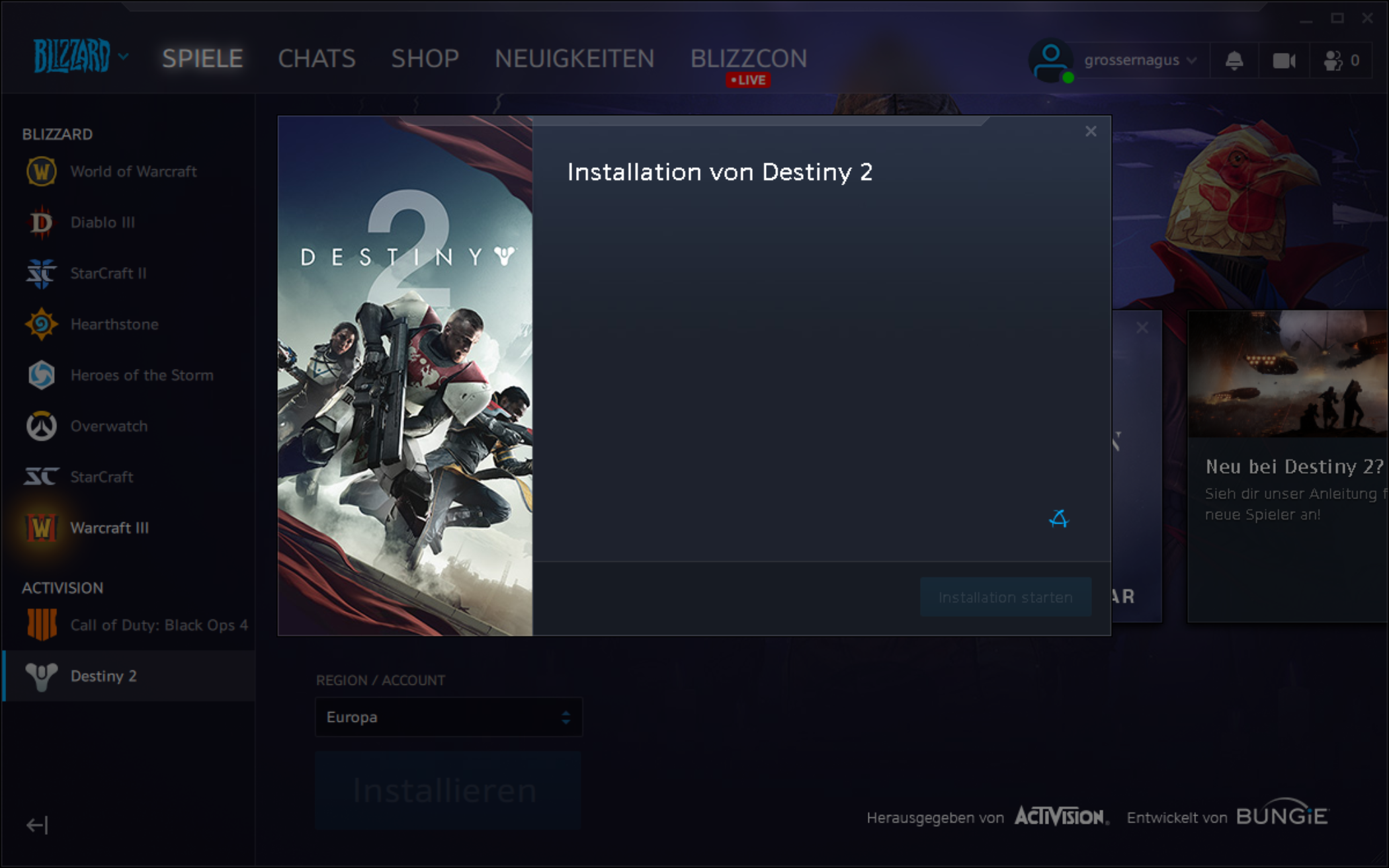The width and height of the screenshot is (1389, 868).
Task: Go to the BLIZZCON live tab
Action: pos(748,59)
